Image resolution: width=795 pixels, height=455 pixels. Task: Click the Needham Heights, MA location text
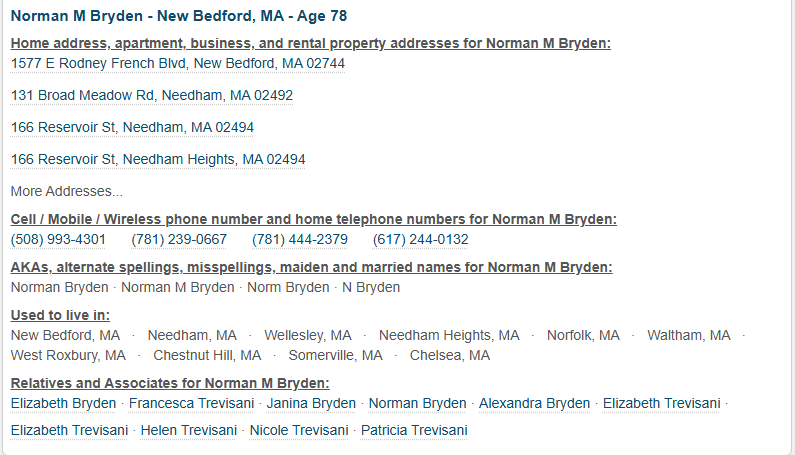[449, 335]
